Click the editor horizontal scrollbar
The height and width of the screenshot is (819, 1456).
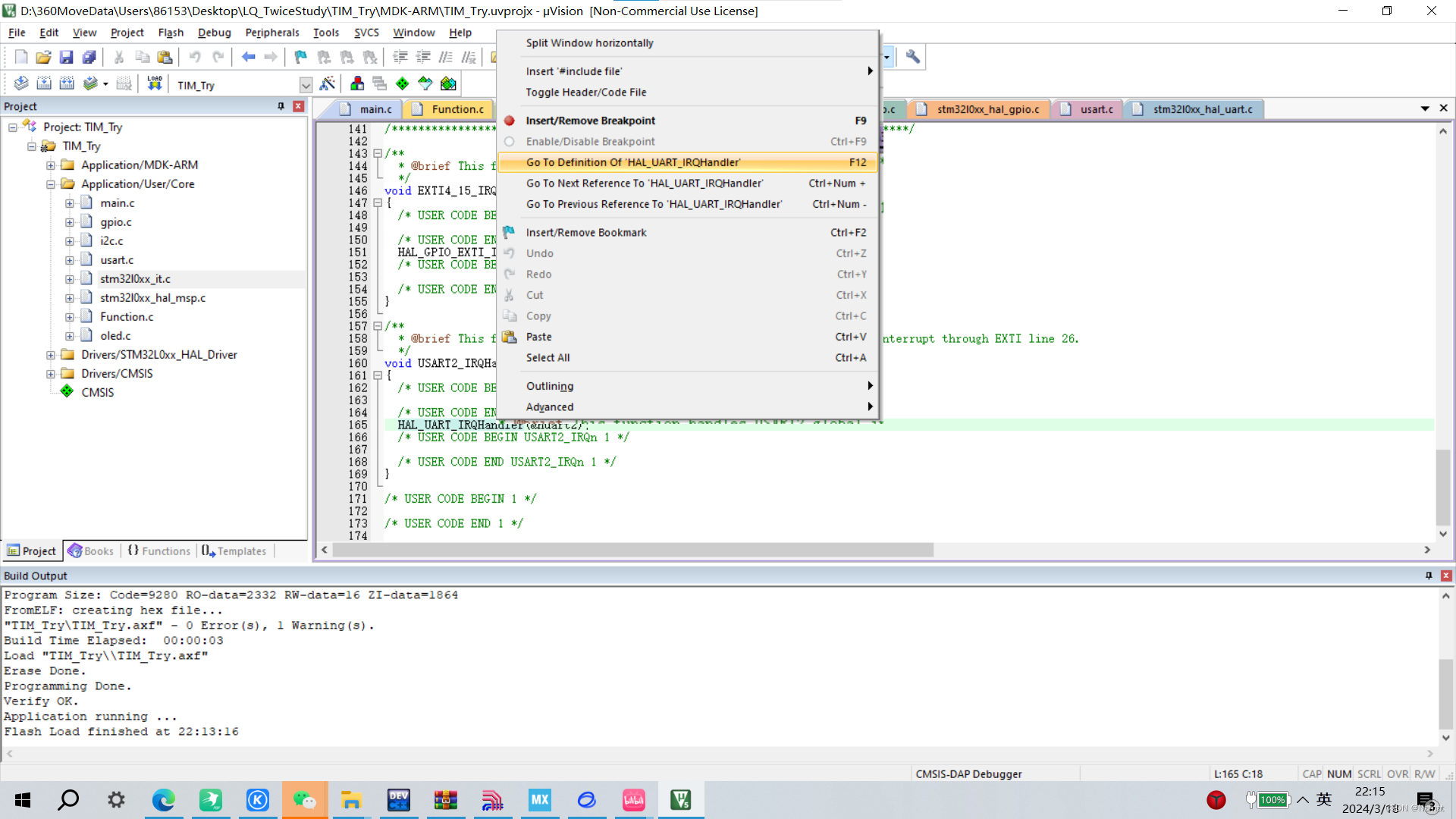pyautogui.click(x=632, y=550)
